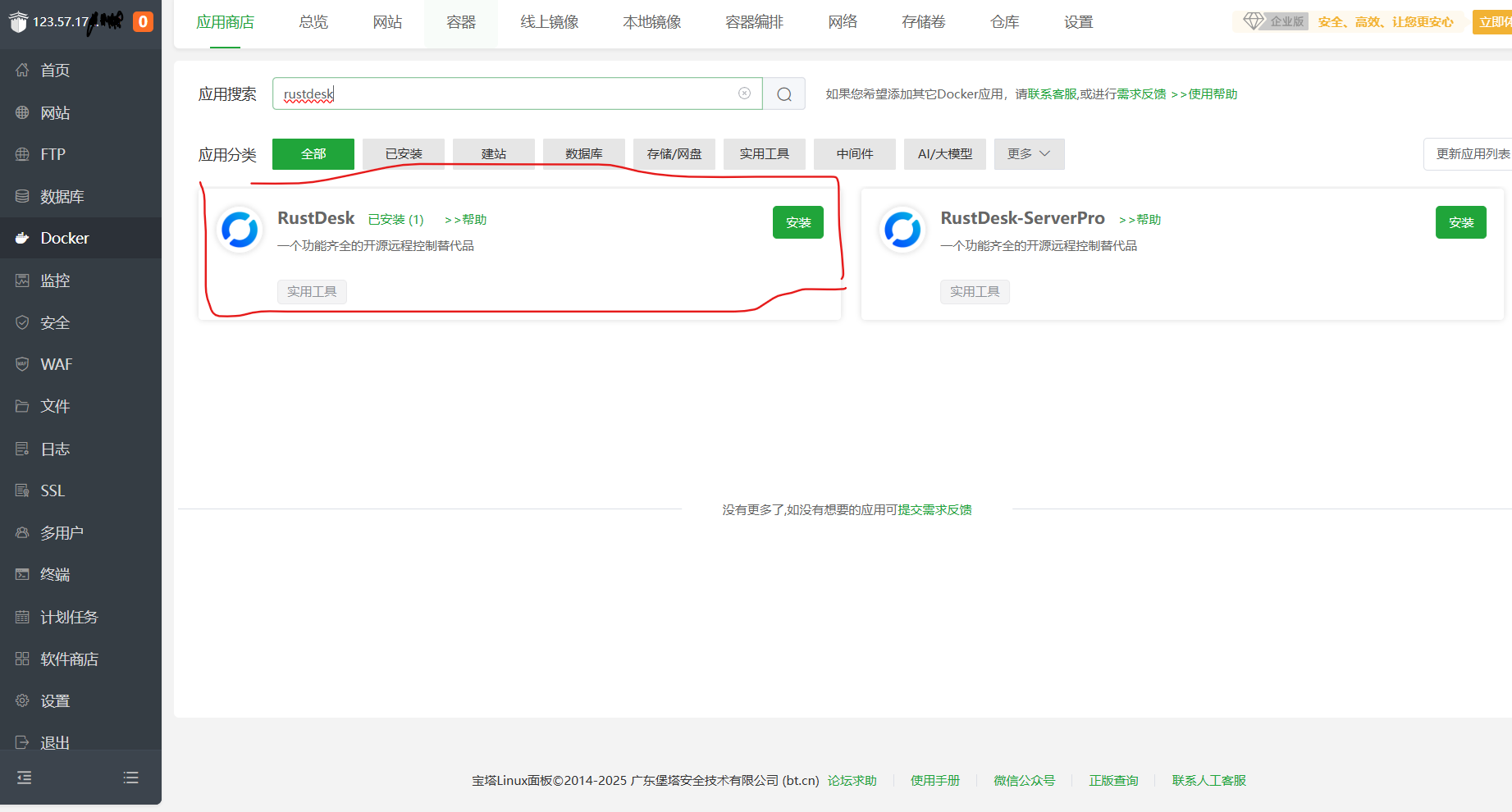This screenshot has width=1512, height=812.
Task: Install RustDesk-ServerPro app
Action: [1461, 222]
